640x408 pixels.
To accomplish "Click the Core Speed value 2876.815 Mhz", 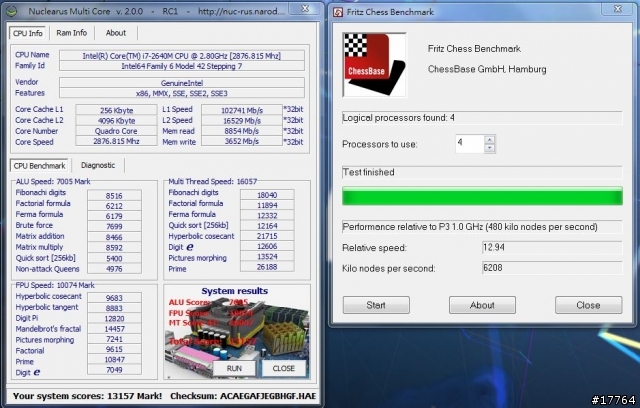I will coord(116,141).
